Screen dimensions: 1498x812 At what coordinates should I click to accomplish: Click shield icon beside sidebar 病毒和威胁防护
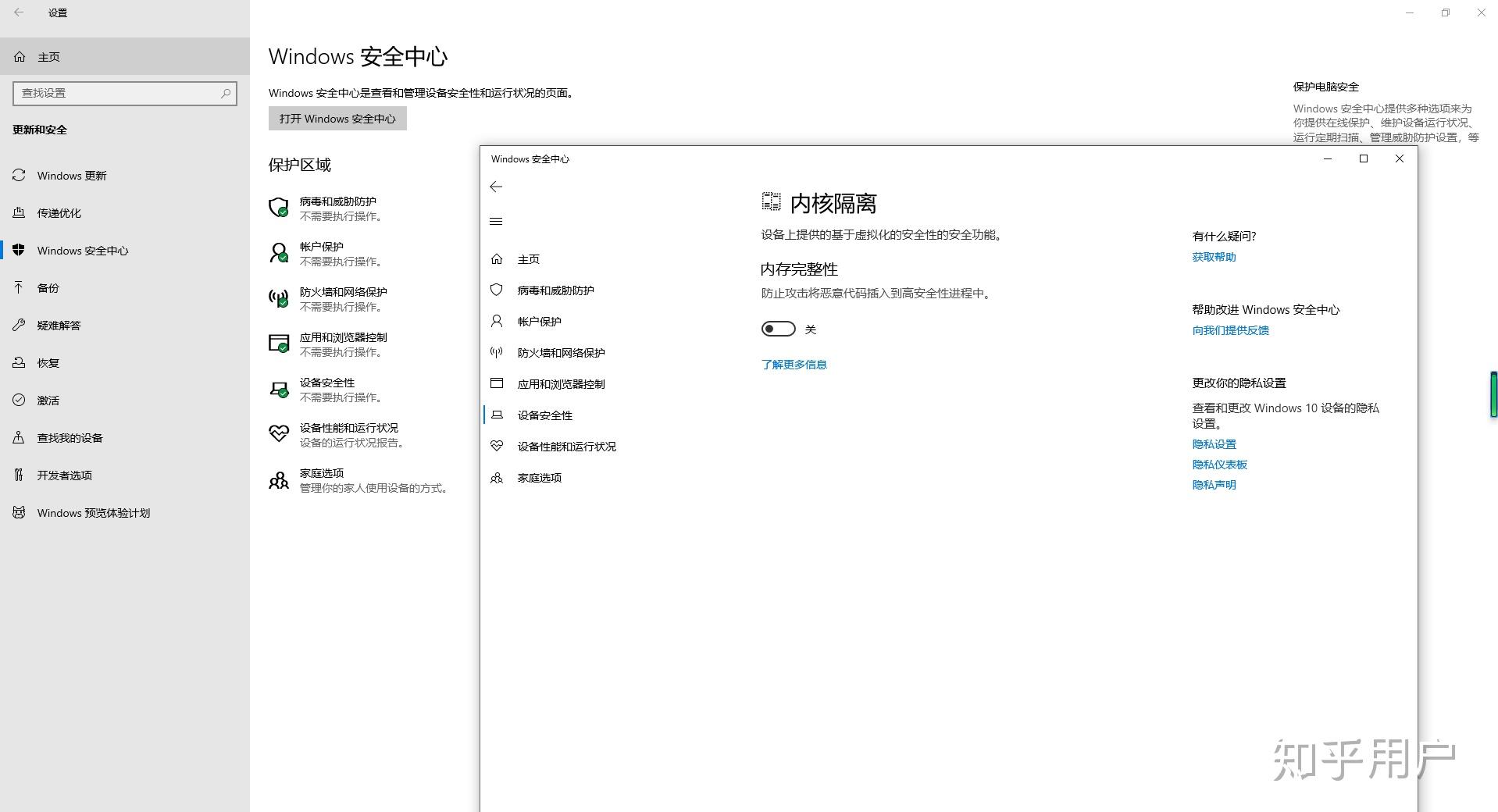tap(496, 290)
